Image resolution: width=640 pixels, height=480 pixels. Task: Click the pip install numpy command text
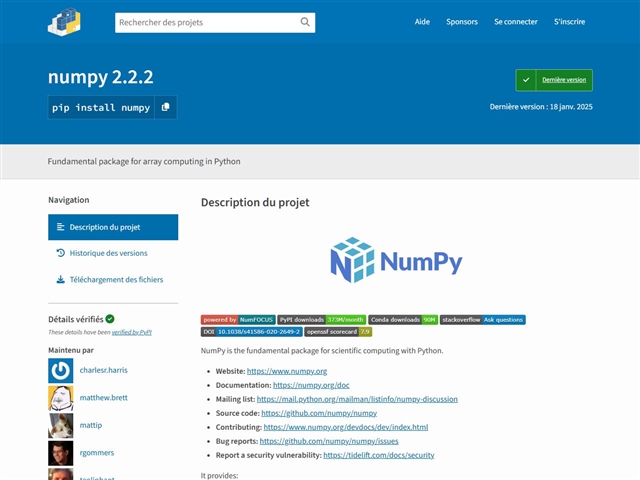[101, 107]
